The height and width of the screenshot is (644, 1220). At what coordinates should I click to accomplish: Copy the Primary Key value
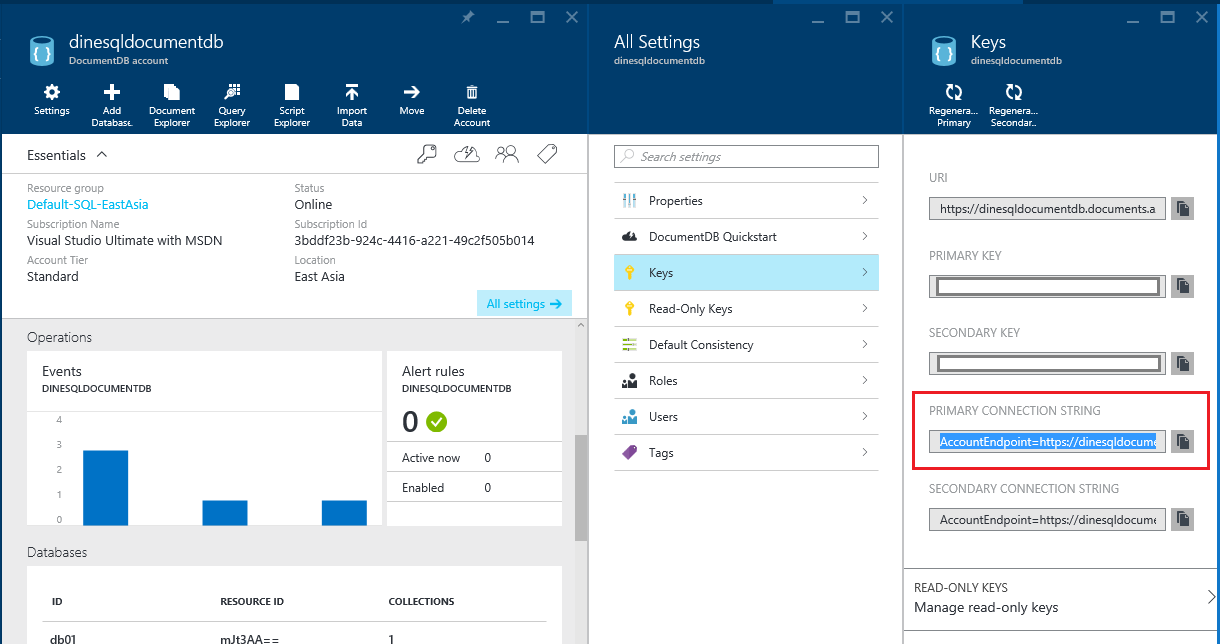pyautogui.click(x=1182, y=286)
